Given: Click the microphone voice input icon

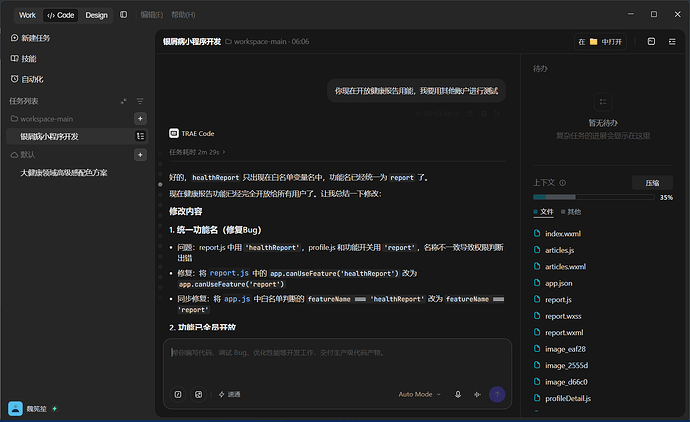Looking at the screenshot, I should tap(458, 394).
